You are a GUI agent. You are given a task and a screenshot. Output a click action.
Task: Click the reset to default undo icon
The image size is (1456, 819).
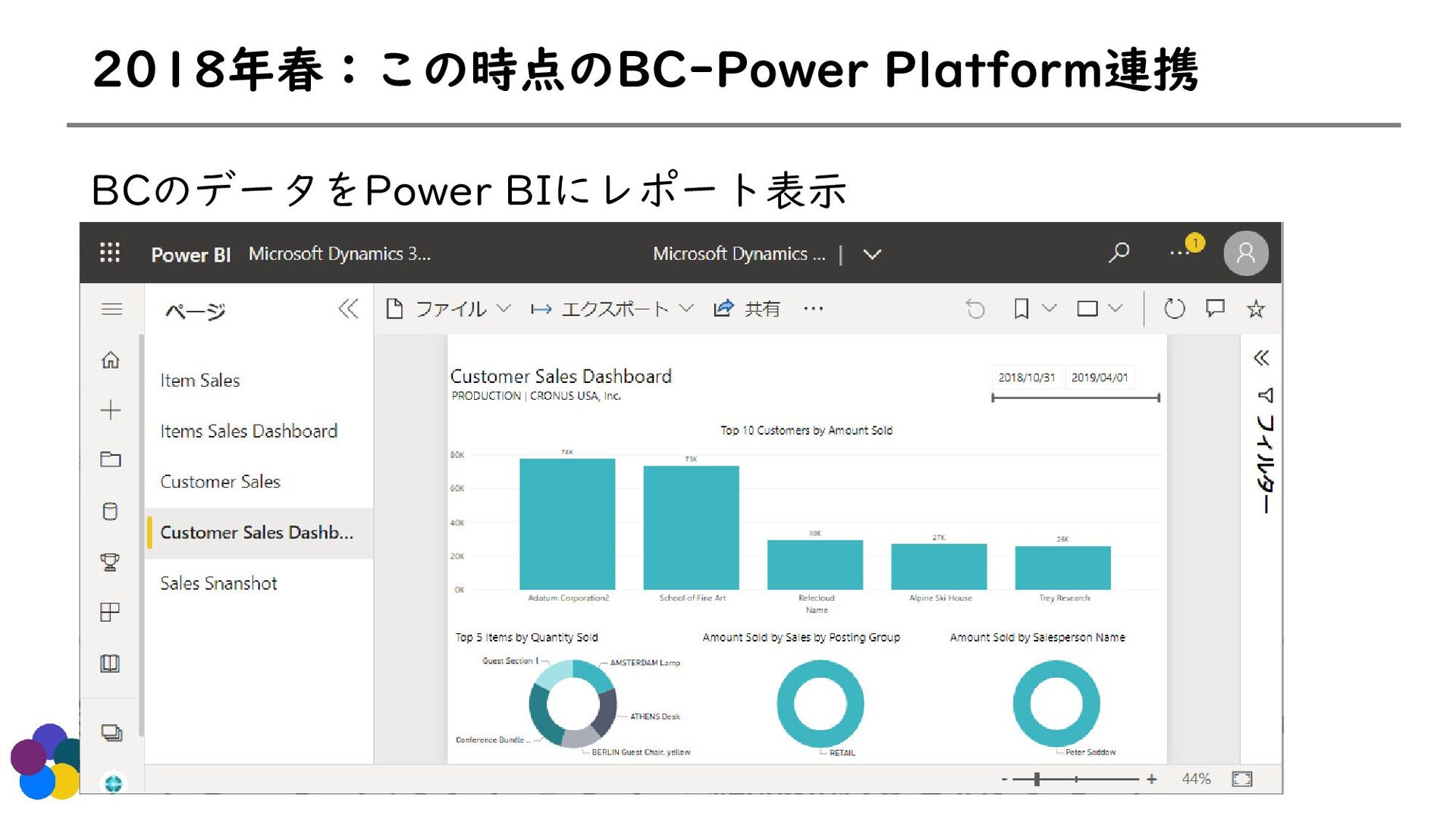[975, 309]
